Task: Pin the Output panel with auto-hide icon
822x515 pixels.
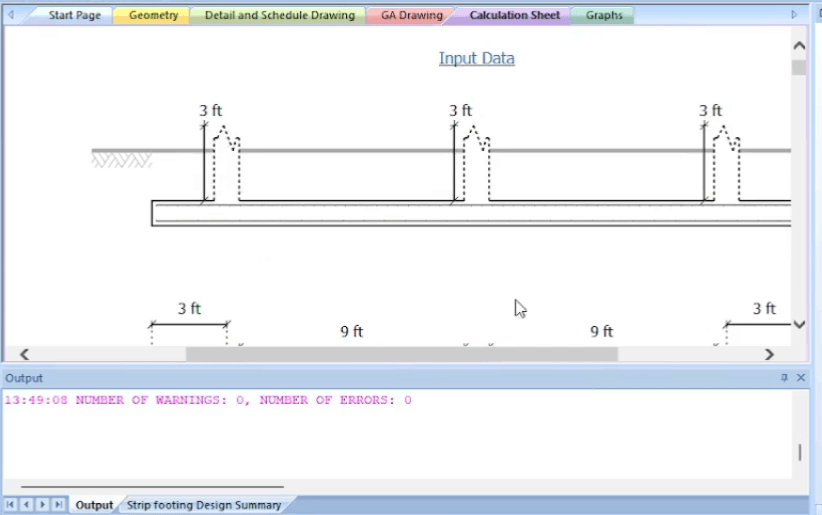Action: [x=784, y=378]
